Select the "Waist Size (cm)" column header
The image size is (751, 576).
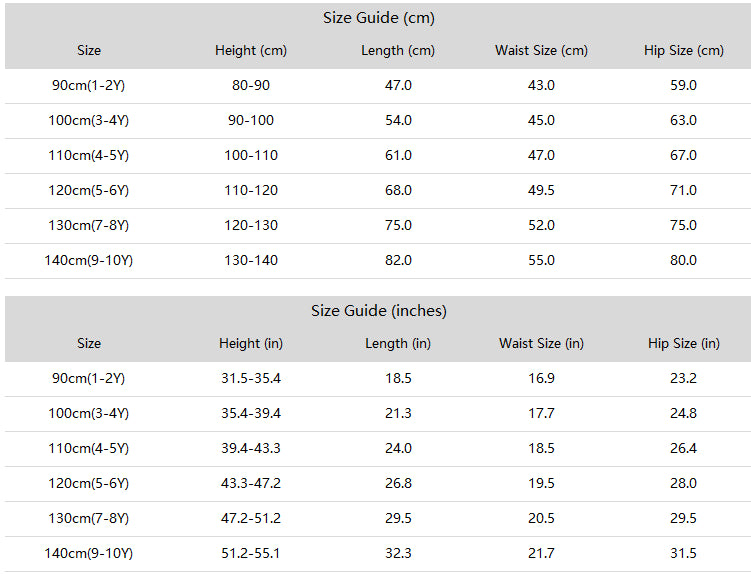click(x=541, y=51)
